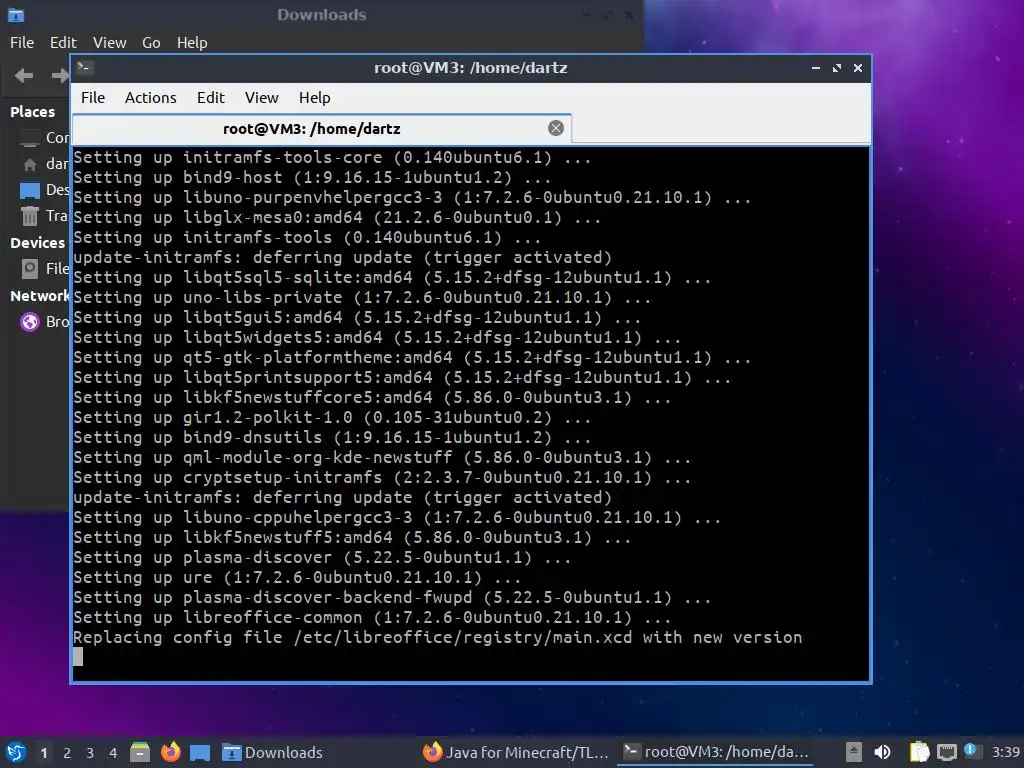Open the Browse Network entry in the sidebar
The height and width of the screenshot is (768, 1024).
43,321
